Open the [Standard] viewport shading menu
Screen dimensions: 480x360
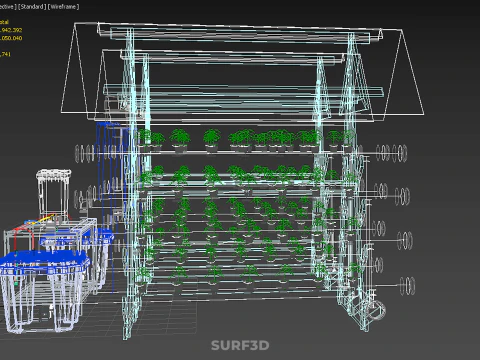click(x=32, y=7)
